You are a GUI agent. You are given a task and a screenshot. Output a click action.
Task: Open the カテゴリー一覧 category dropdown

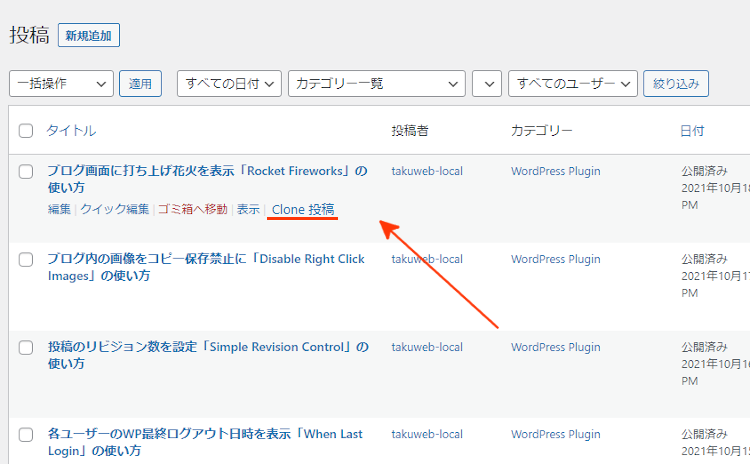(x=376, y=84)
